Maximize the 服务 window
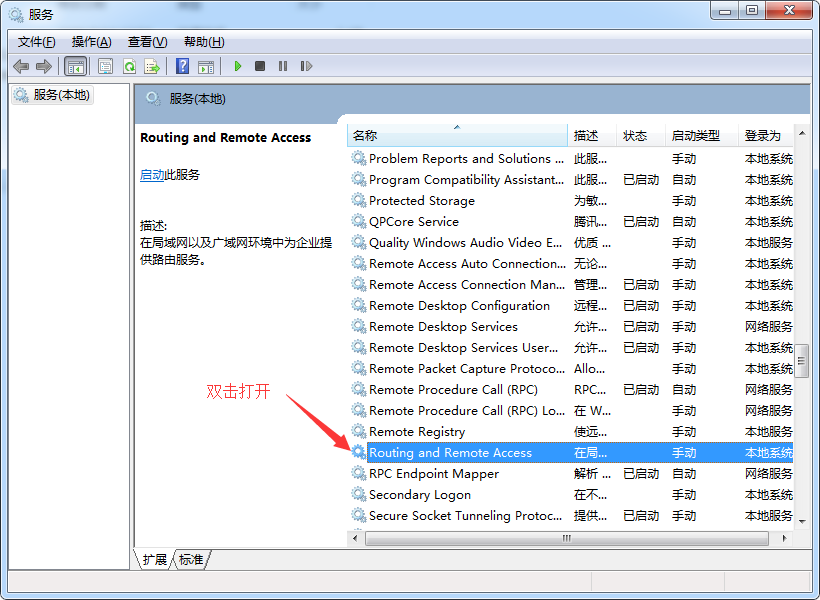 [x=752, y=10]
